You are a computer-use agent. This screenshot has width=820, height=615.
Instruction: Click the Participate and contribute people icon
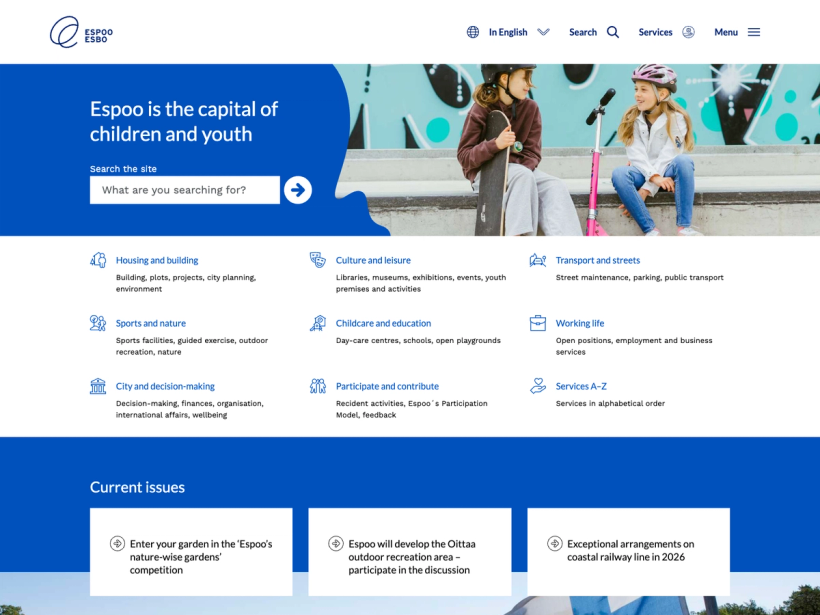pos(317,386)
